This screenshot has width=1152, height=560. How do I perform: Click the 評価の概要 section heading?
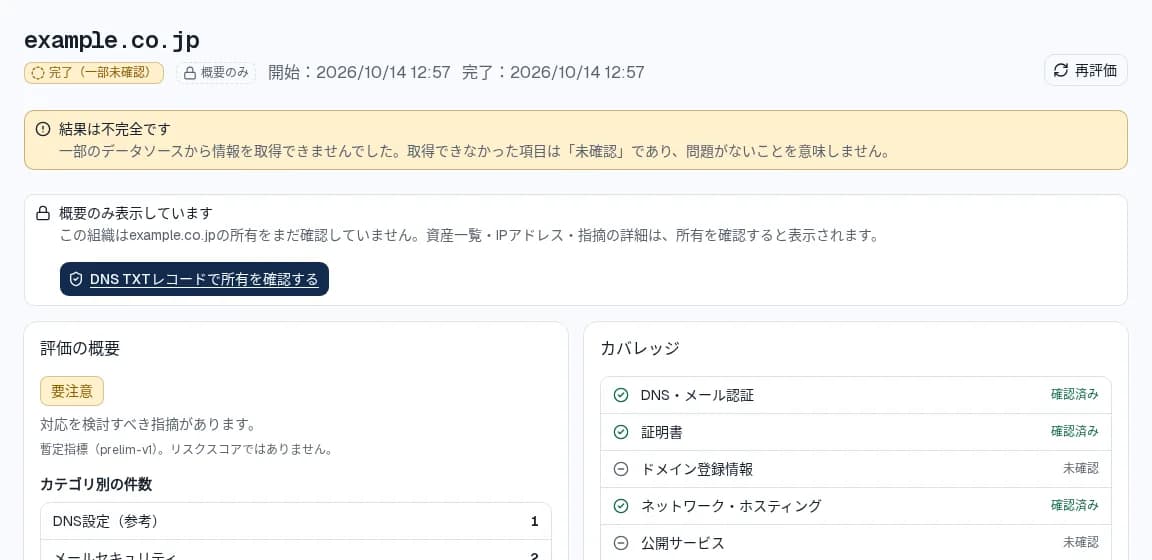click(x=80, y=348)
